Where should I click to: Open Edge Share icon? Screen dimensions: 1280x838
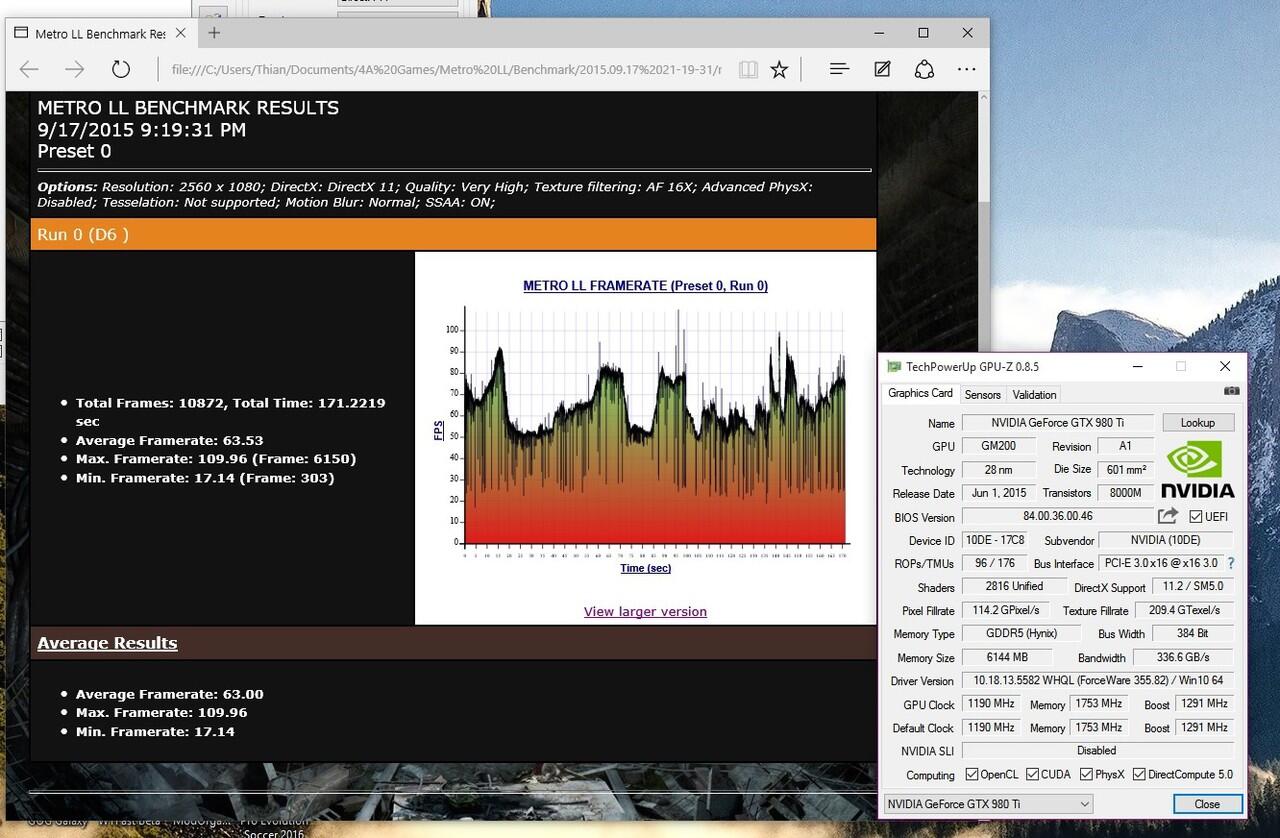(925, 69)
